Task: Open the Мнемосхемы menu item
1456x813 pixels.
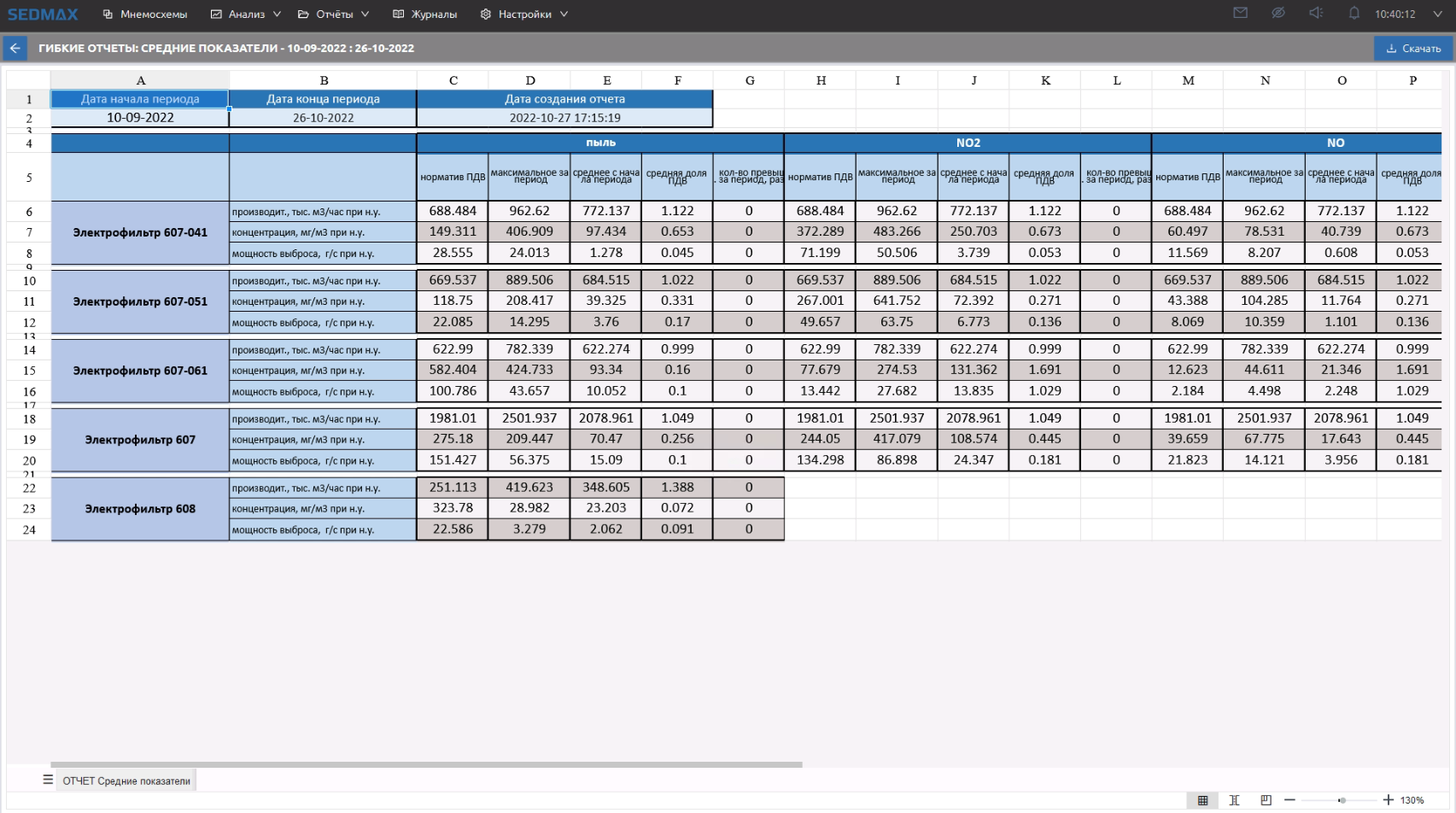Action: click(x=145, y=15)
